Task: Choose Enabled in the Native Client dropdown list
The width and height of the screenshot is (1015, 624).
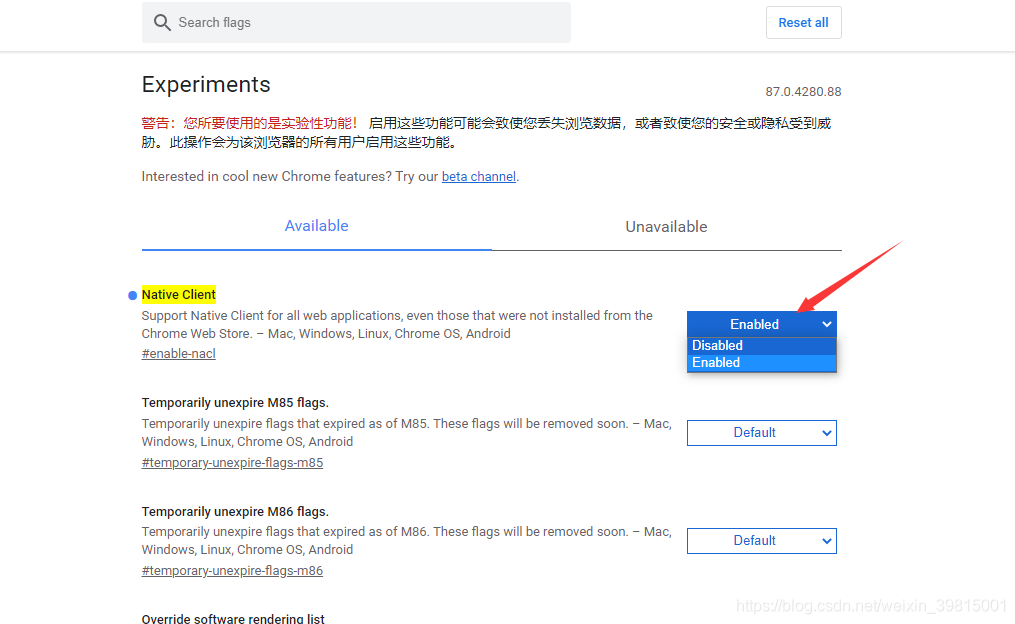Action: click(x=761, y=362)
